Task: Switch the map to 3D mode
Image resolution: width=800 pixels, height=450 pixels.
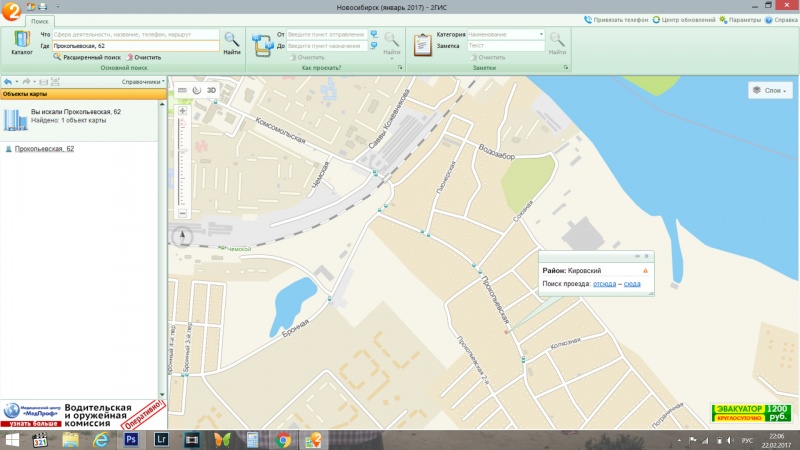Action: click(211, 90)
